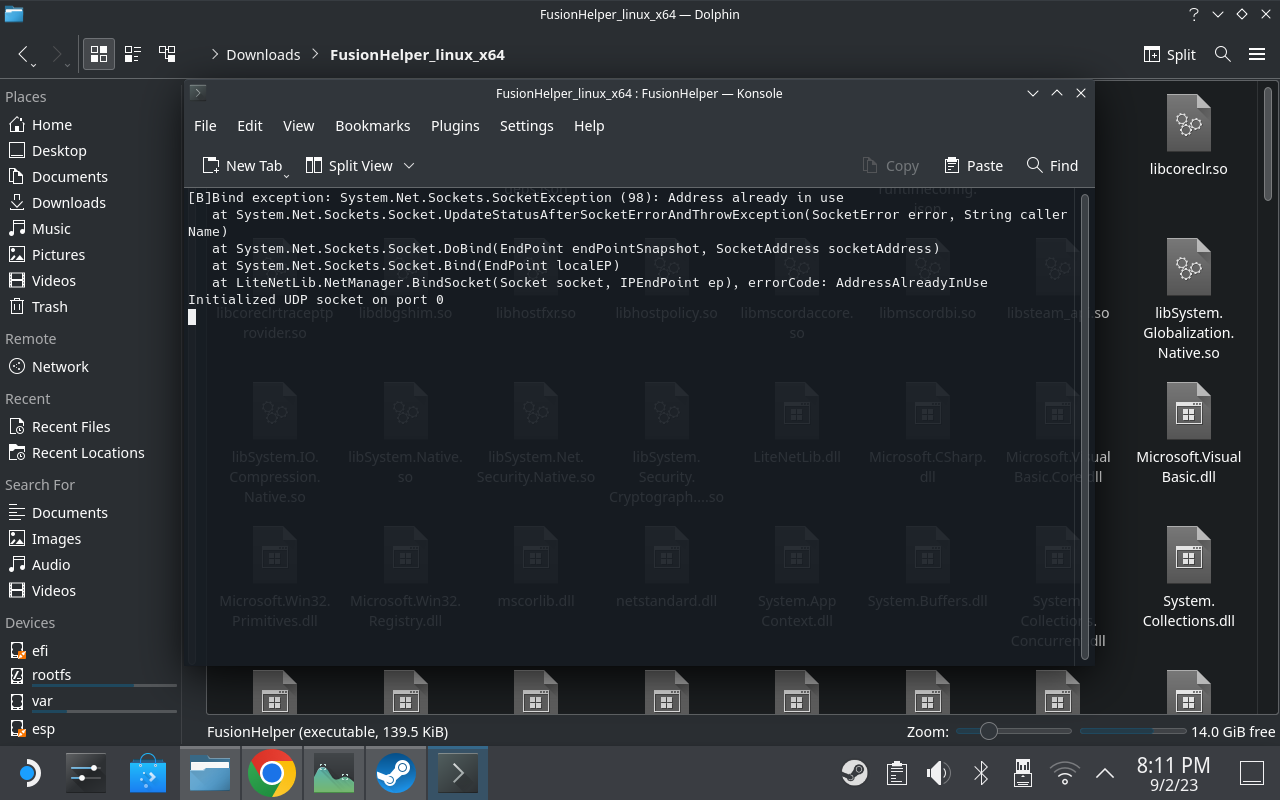Expand breadcrumb chevron before Downloads
The image size is (1280, 800).
(x=214, y=55)
